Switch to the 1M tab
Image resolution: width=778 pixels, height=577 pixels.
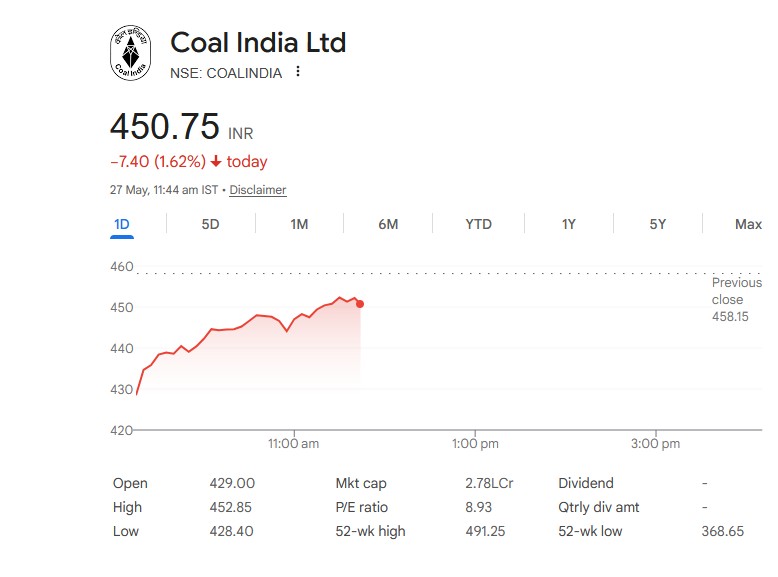pyautogui.click(x=299, y=224)
